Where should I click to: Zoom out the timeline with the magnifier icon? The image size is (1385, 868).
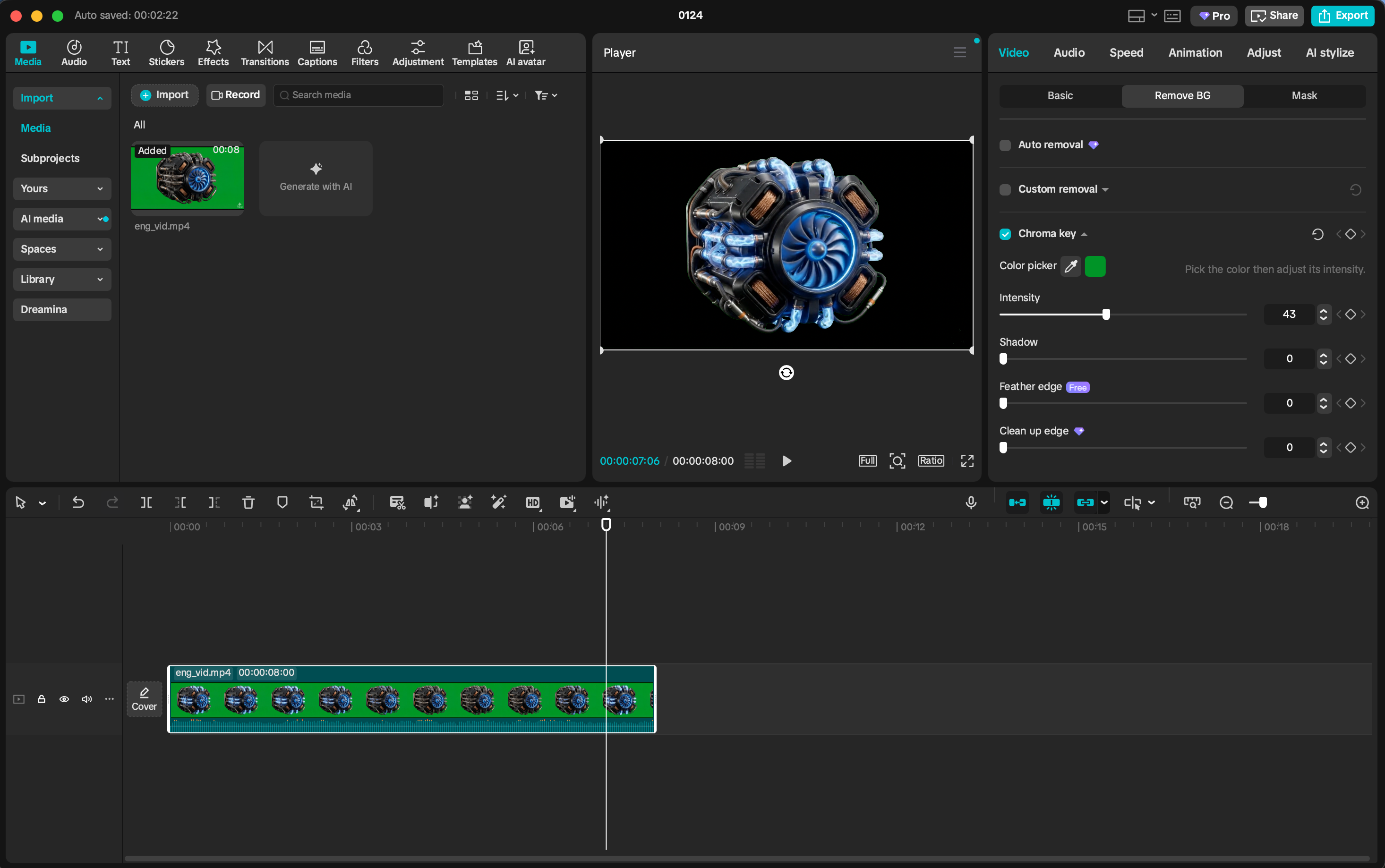pos(1226,502)
